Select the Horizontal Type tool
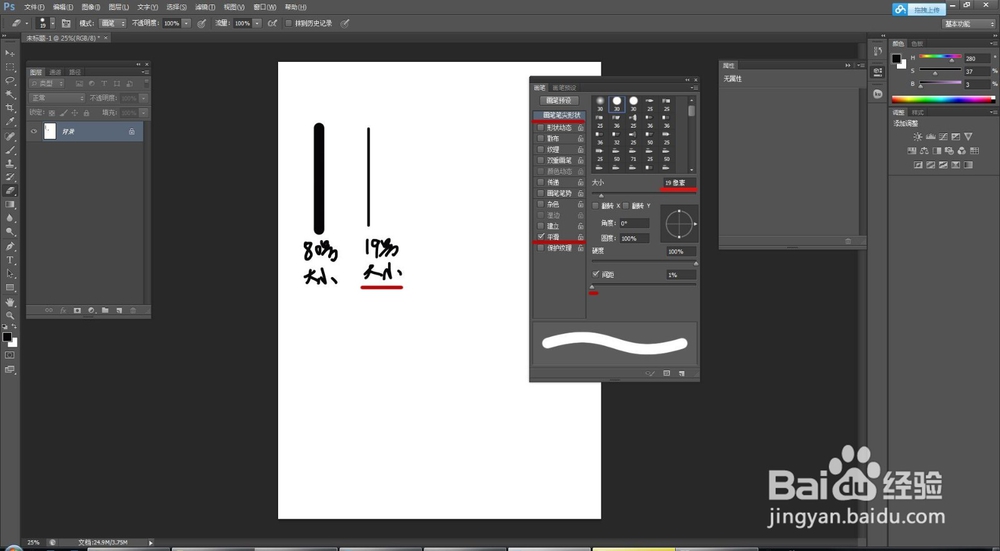This screenshot has height=551, width=1000. coord(10,260)
